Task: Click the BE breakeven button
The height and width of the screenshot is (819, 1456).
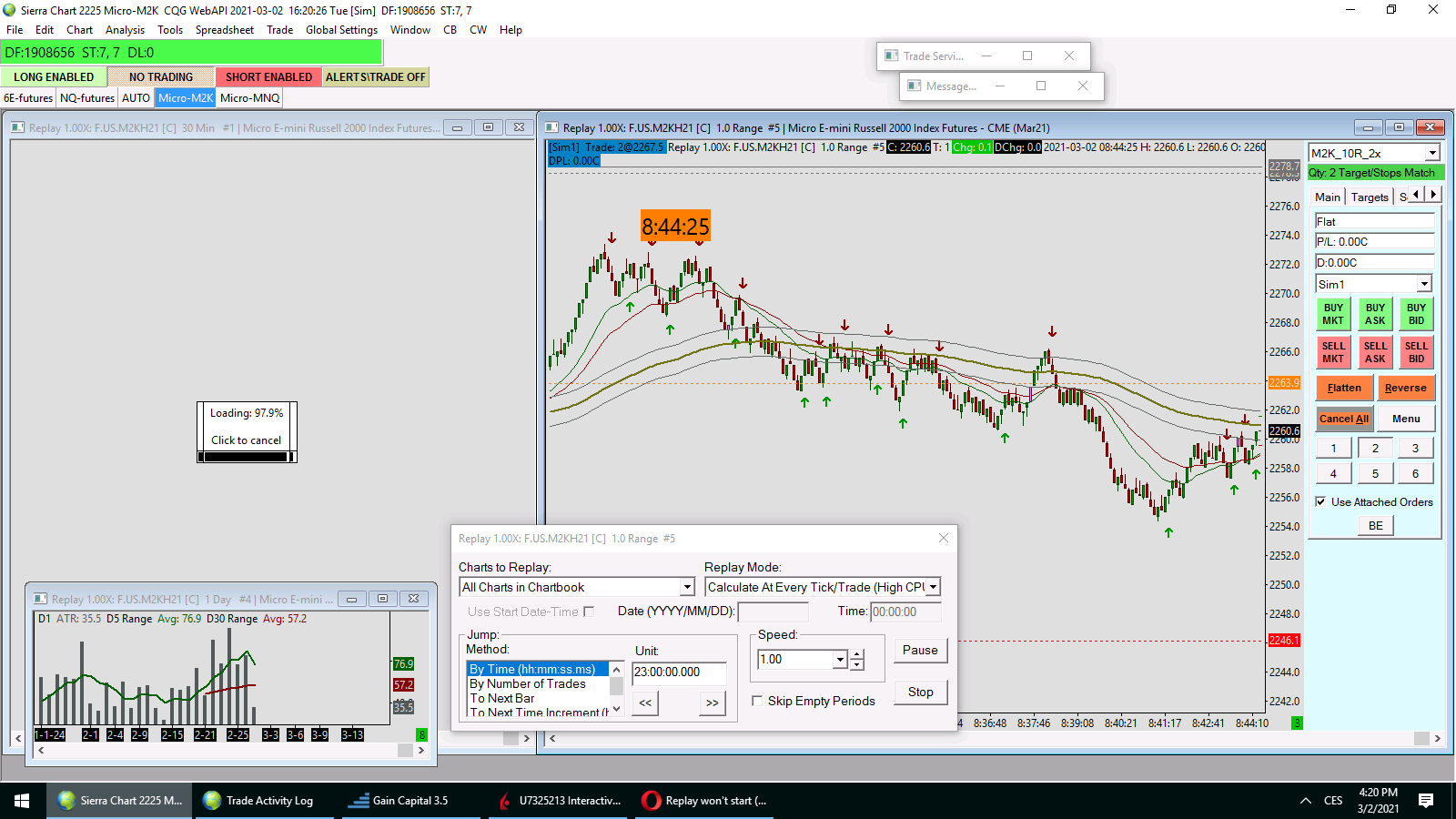Action: point(1375,526)
